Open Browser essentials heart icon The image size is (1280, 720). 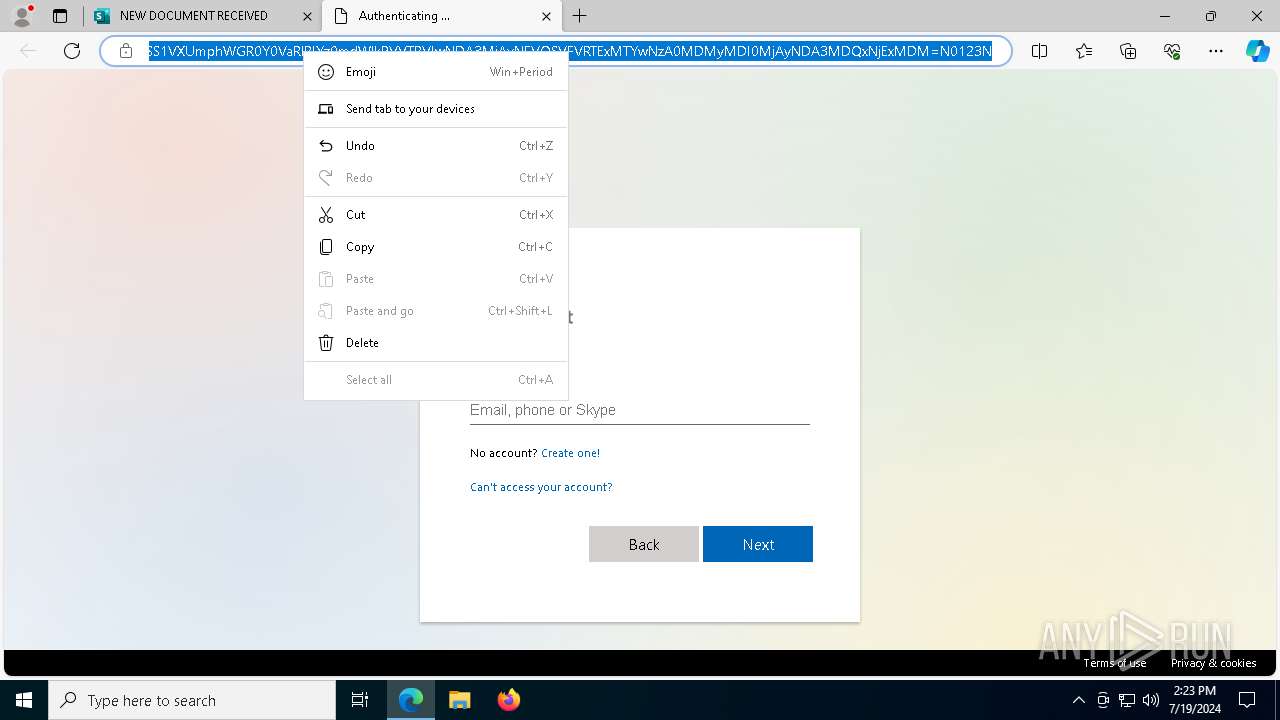click(1172, 51)
